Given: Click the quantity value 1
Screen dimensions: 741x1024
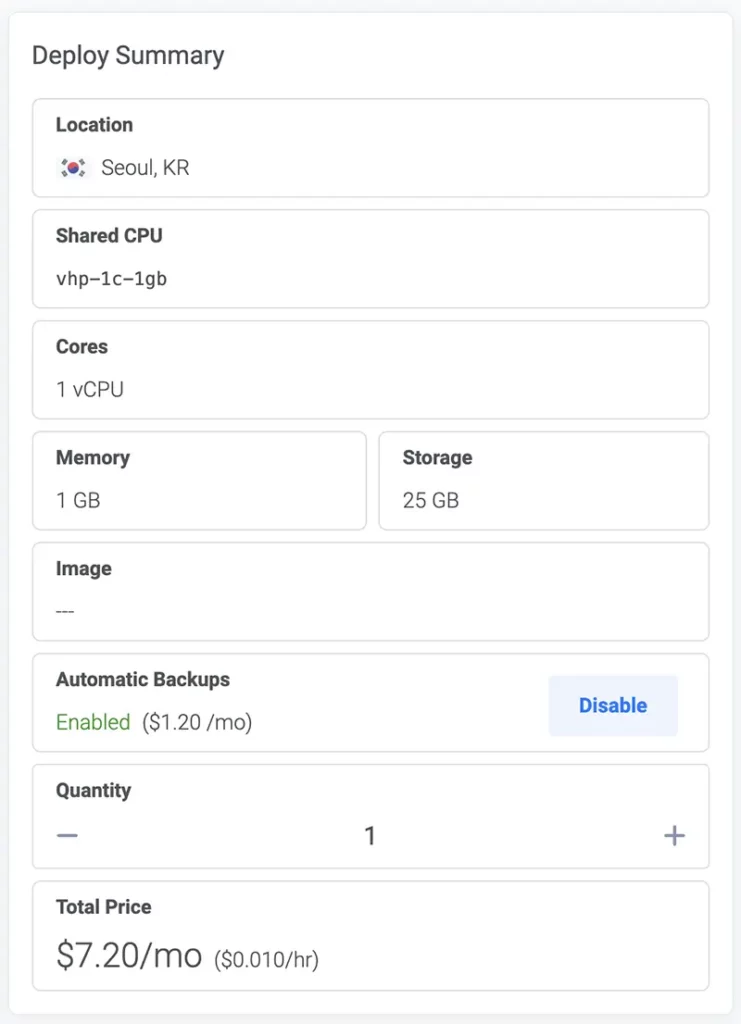Looking at the screenshot, I should [x=370, y=836].
